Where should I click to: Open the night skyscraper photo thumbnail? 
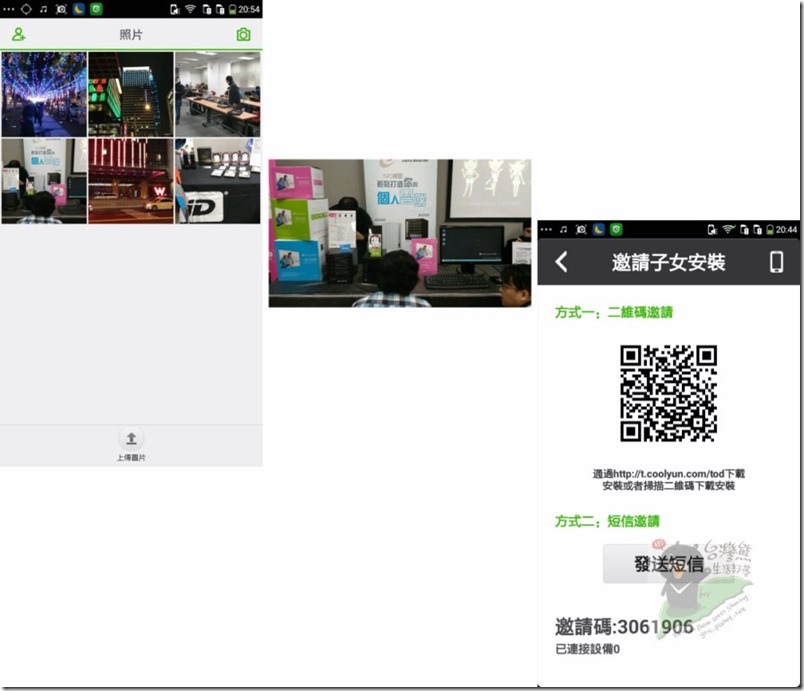tap(131, 94)
